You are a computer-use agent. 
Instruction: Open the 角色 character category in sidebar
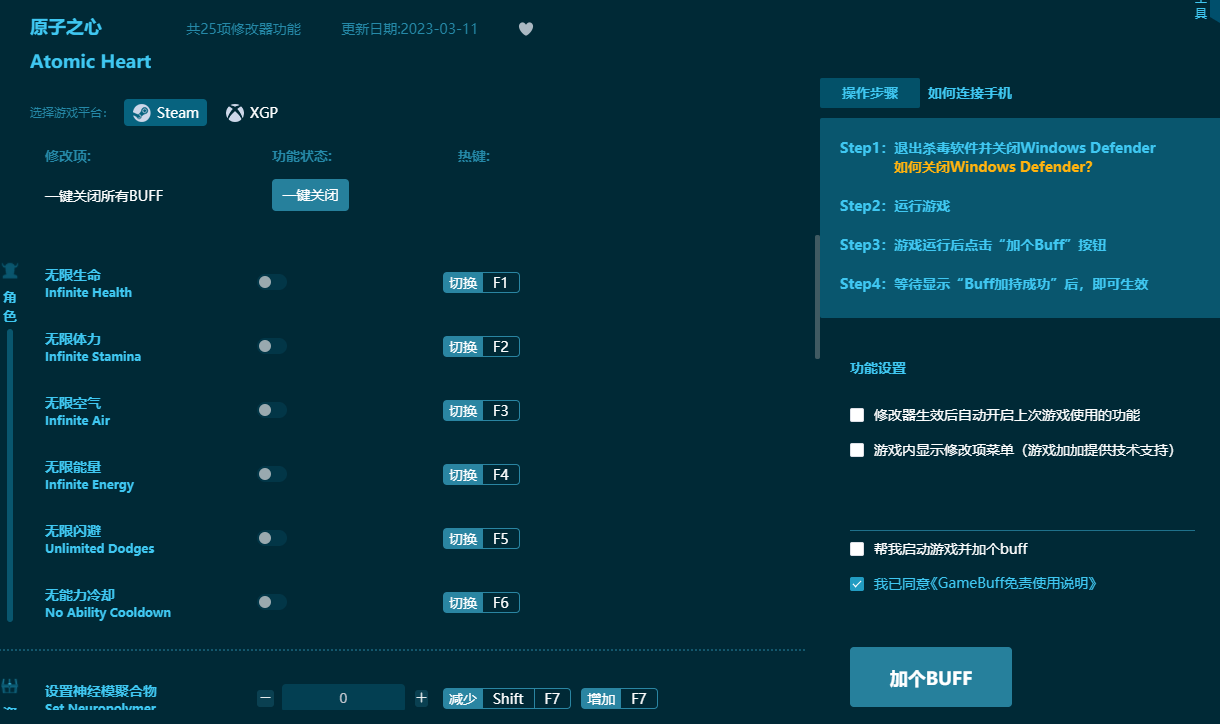pos(10,293)
